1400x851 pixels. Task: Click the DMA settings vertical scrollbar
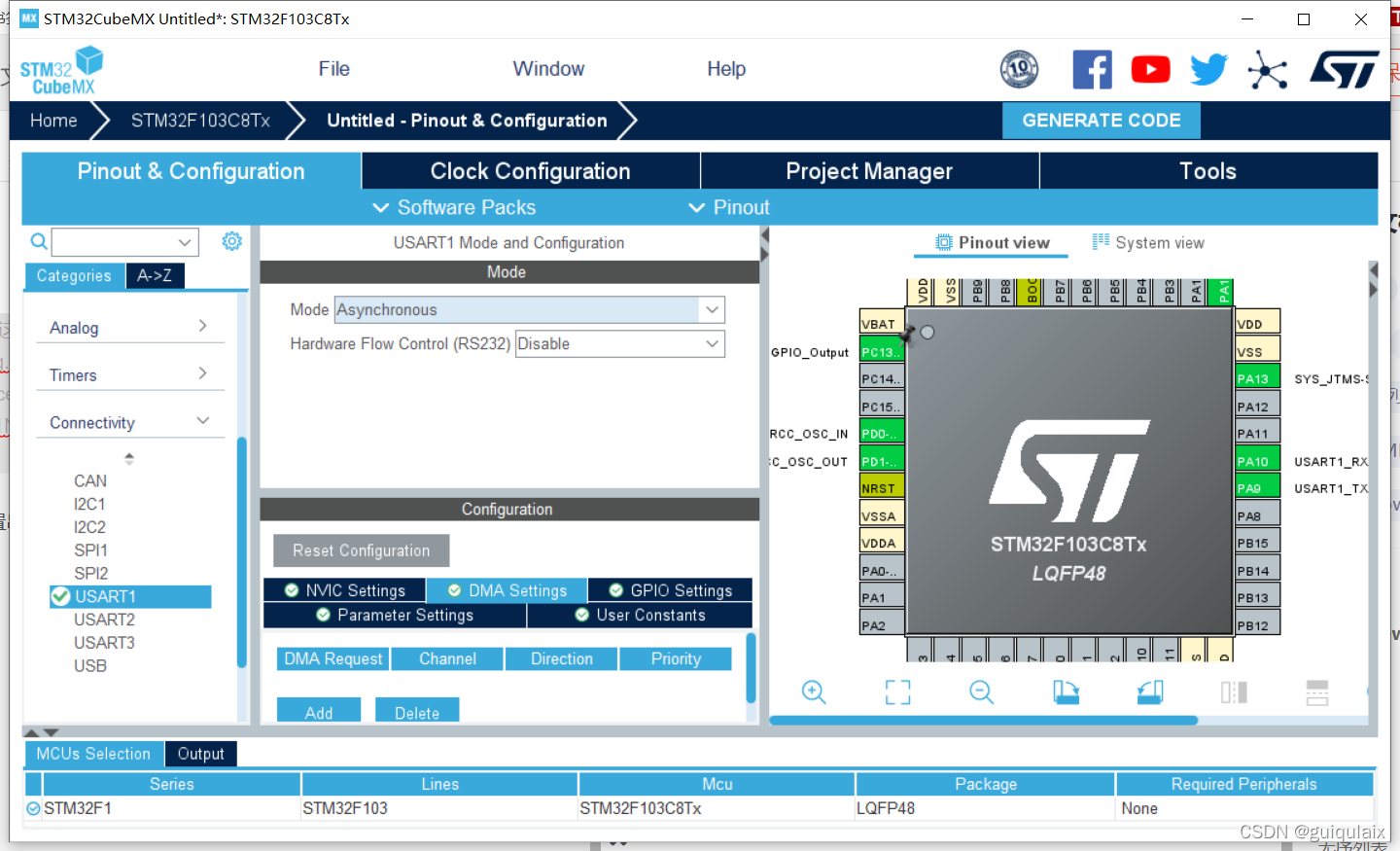click(751, 668)
